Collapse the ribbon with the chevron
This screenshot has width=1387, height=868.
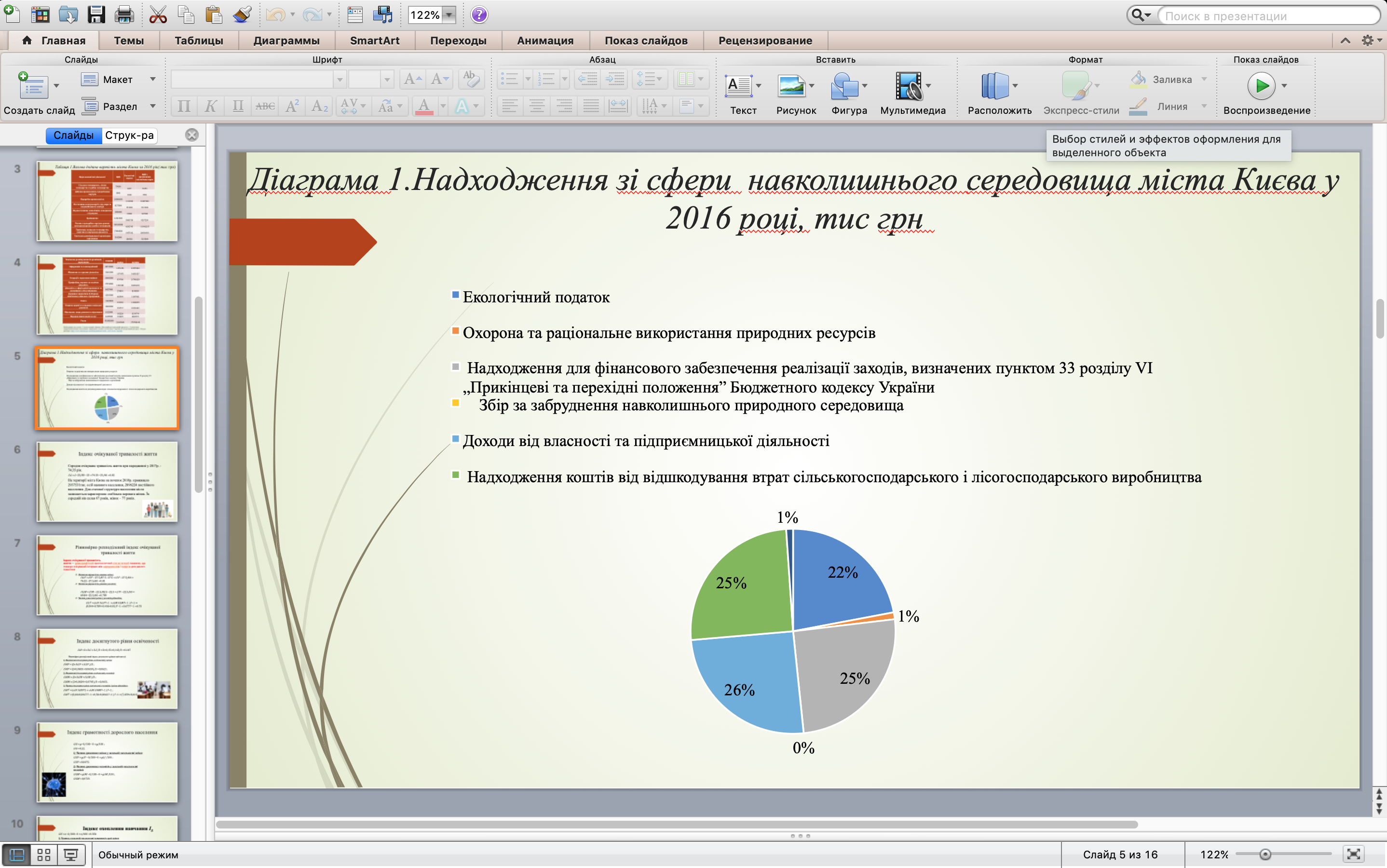(x=1345, y=40)
